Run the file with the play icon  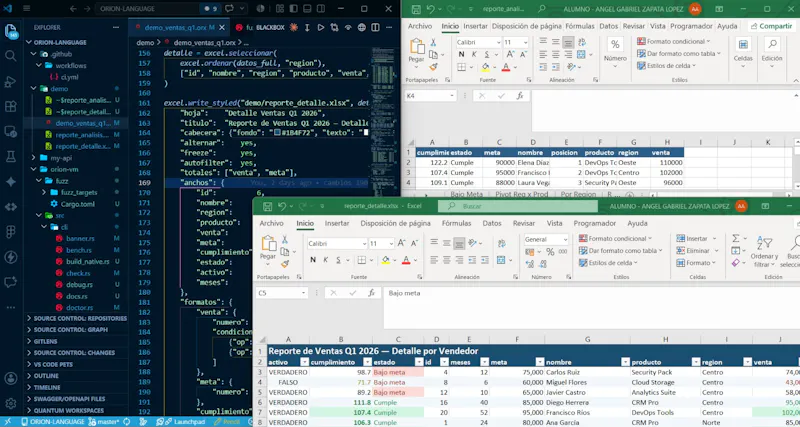(321, 28)
